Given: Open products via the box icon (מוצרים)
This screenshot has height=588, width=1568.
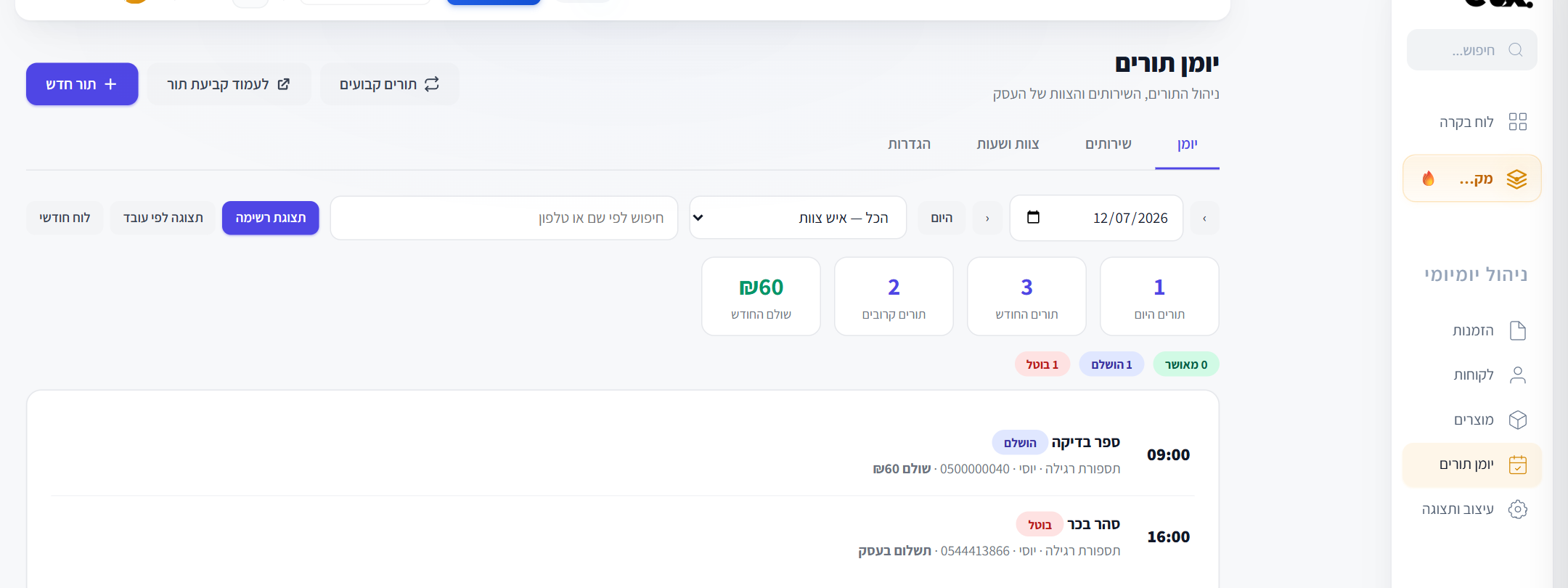Looking at the screenshot, I should [x=1517, y=420].
